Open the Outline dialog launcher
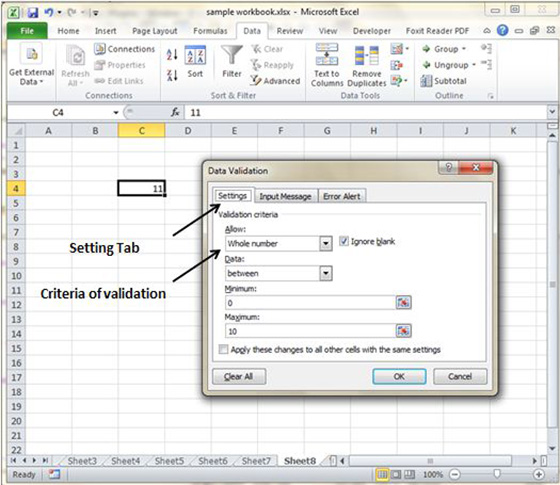Image resolution: width=560 pixels, height=485 pixels. pos(491,96)
